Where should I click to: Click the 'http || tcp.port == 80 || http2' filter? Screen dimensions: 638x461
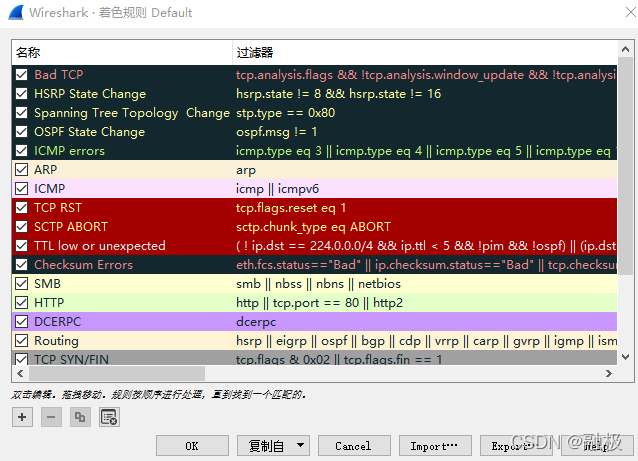(x=319, y=303)
